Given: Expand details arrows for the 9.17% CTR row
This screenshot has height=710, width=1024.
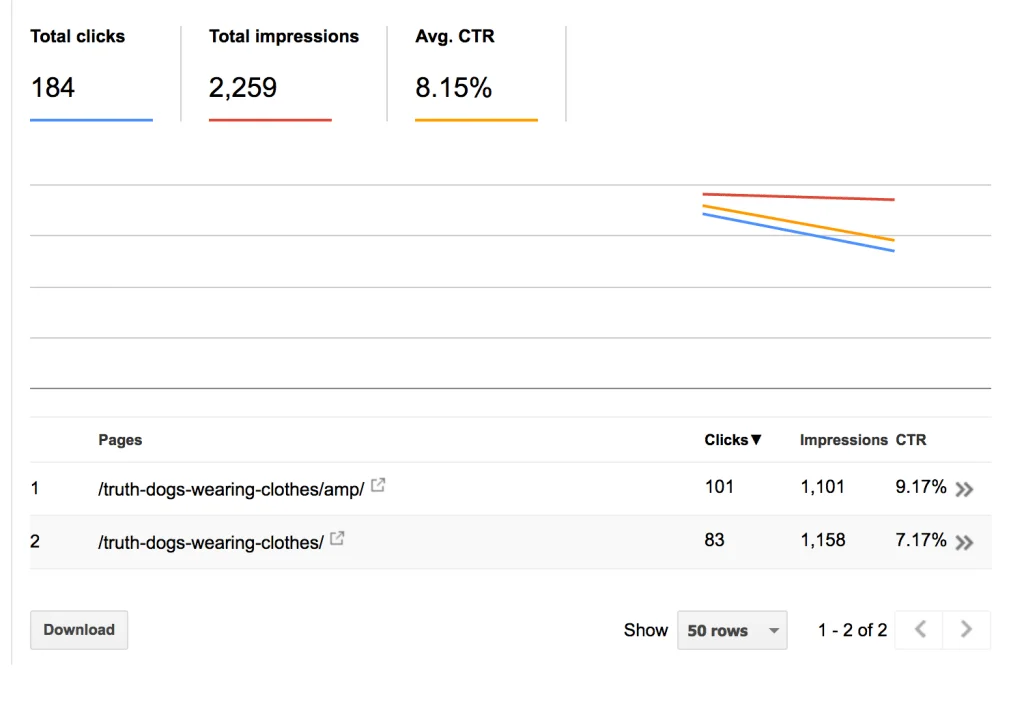Looking at the screenshot, I should pos(964,489).
